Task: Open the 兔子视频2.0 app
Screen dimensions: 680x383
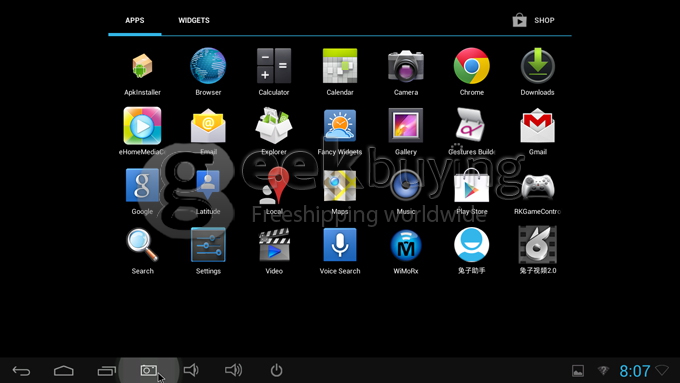Action: click(x=538, y=245)
